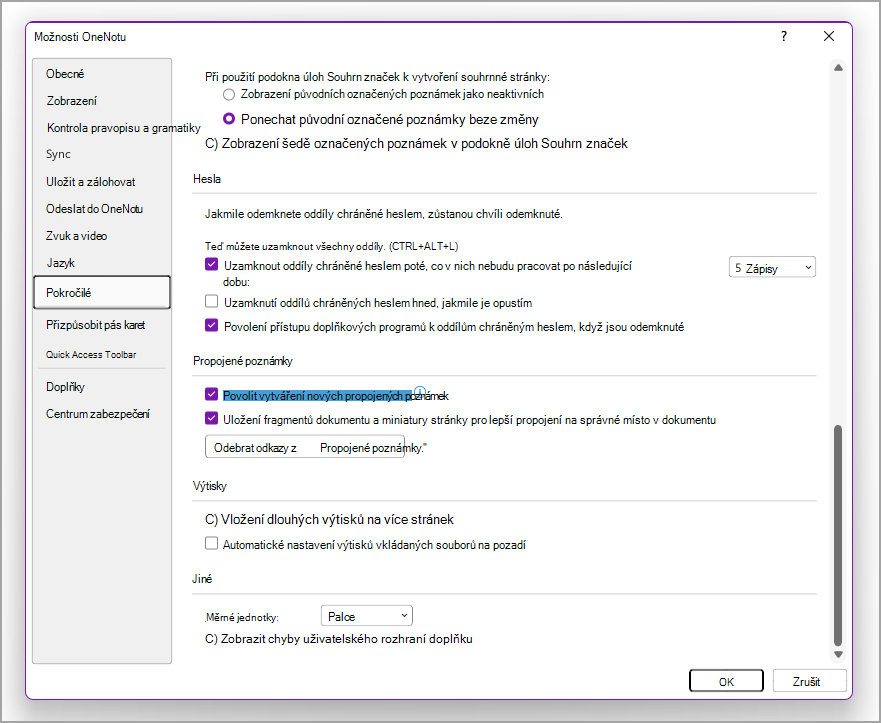Select the Pokročilé category
Screen dimensions: 881x723
102,293
